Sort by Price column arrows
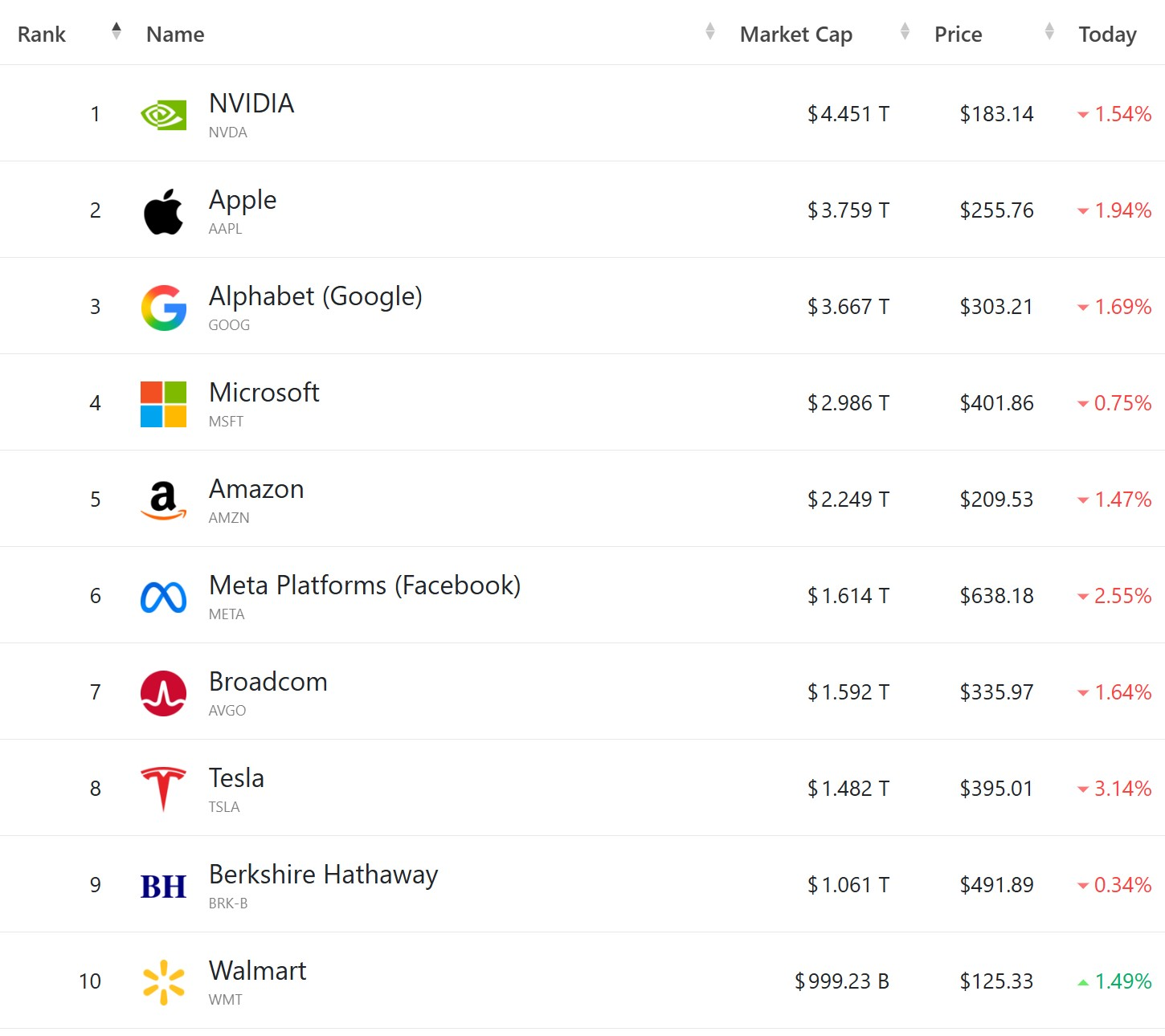The image size is (1165, 1036). click(1049, 31)
